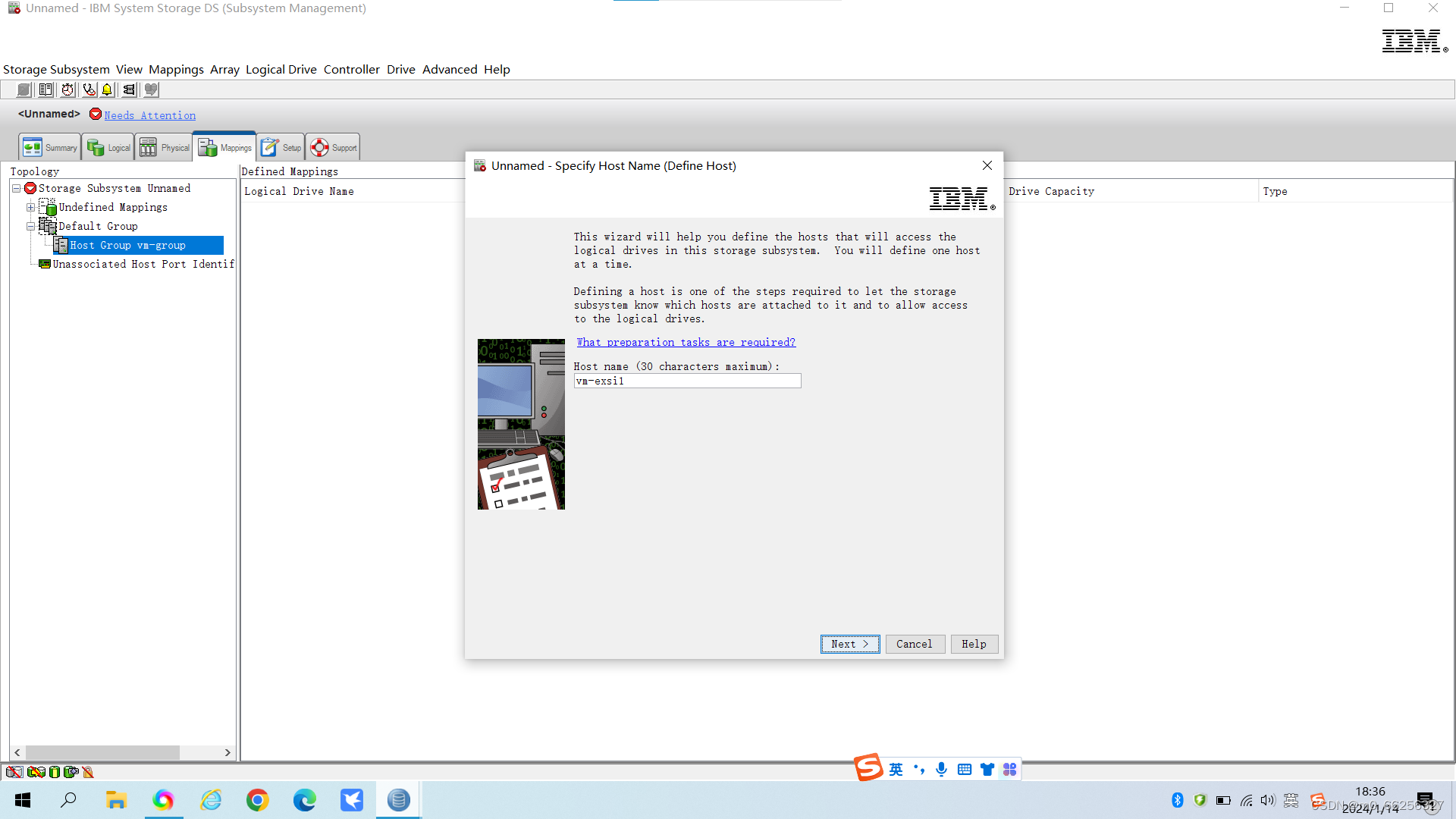Select the IBM Storage disk icon in the taskbar
The height and width of the screenshot is (819, 1456).
pos(398,799)
